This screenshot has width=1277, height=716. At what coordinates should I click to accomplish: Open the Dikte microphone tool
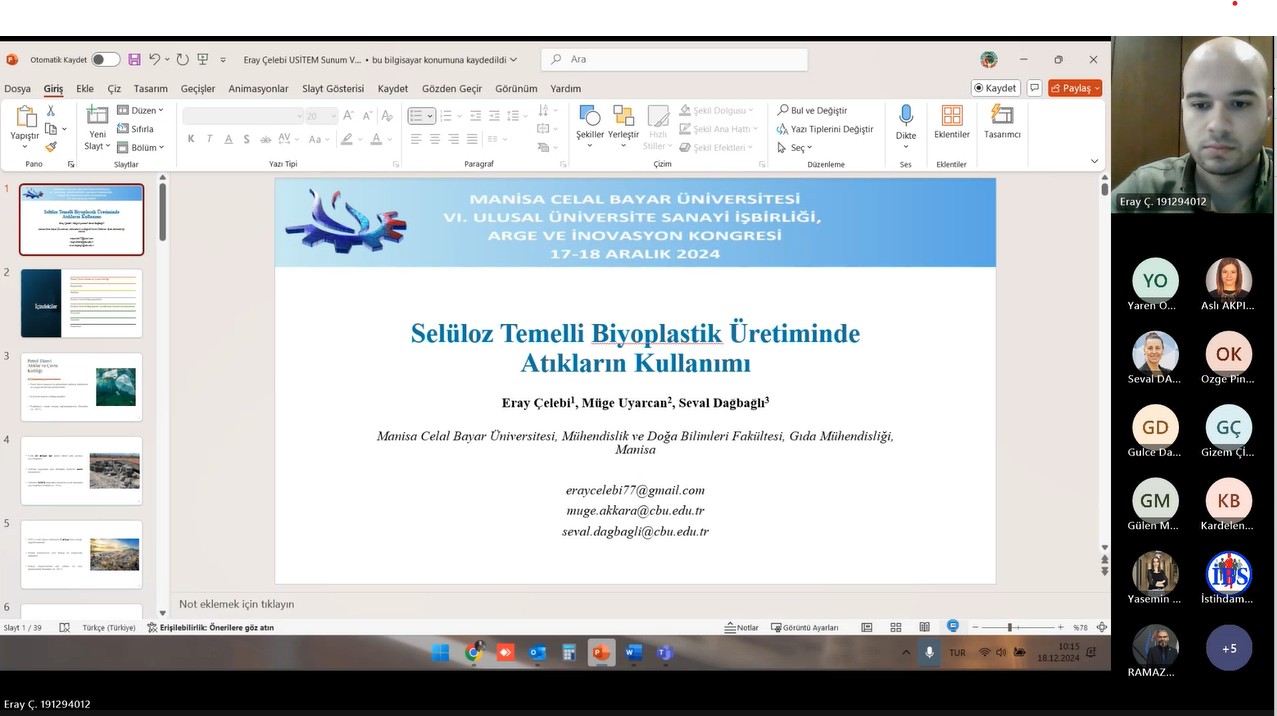point(905,122)
